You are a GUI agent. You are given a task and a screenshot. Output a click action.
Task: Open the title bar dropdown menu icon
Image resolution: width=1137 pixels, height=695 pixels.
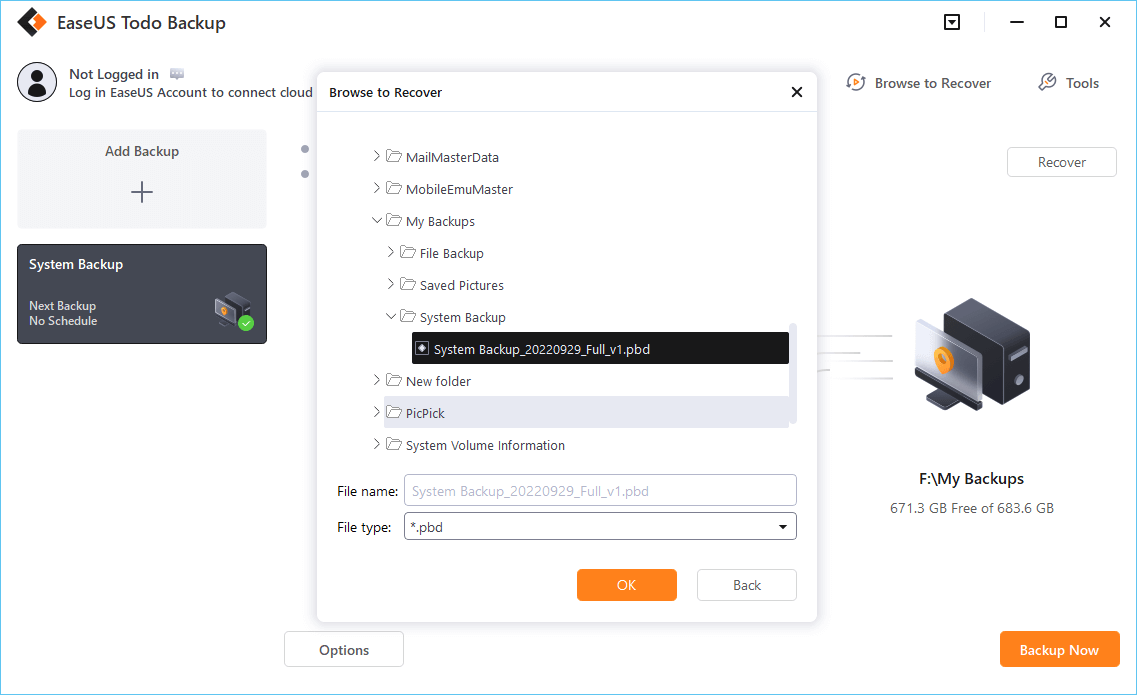click(x=952, y=22)
